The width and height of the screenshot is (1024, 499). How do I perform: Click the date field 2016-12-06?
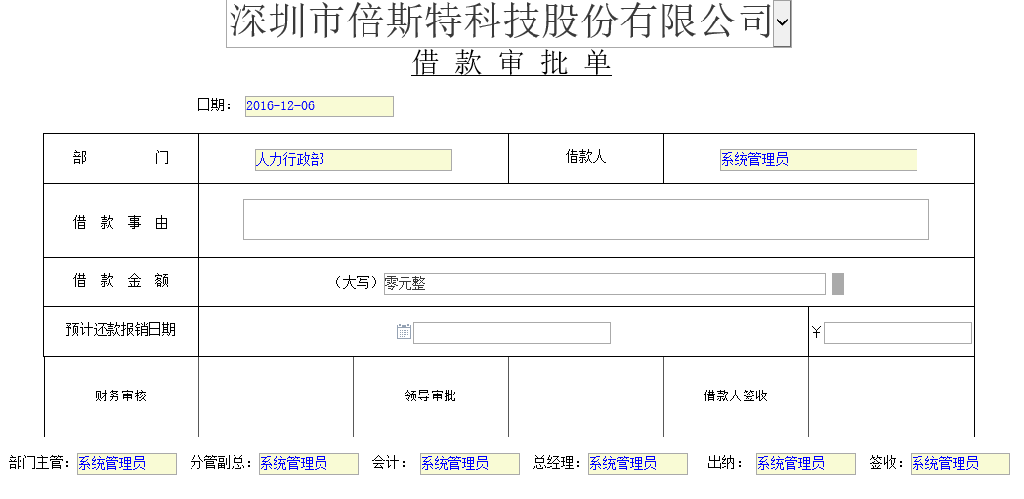click(x=319, y=106)
